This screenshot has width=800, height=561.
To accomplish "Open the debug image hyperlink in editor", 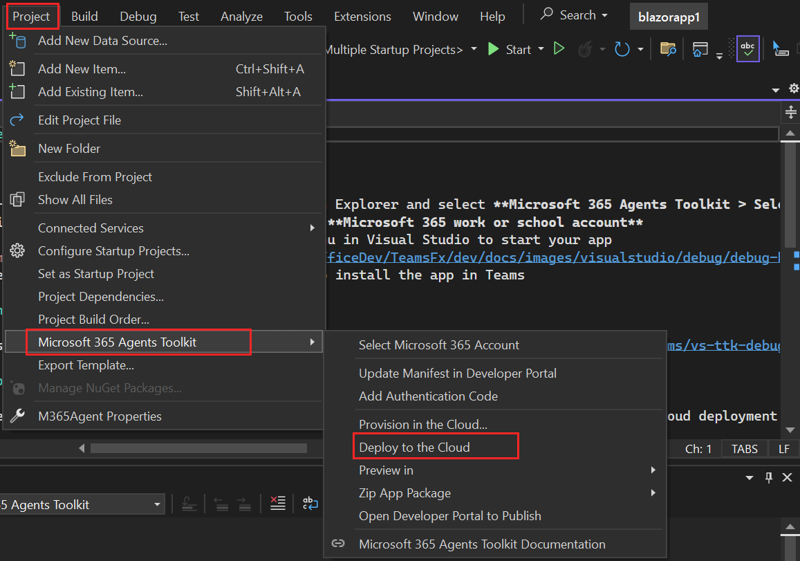I will coord(550,257).
